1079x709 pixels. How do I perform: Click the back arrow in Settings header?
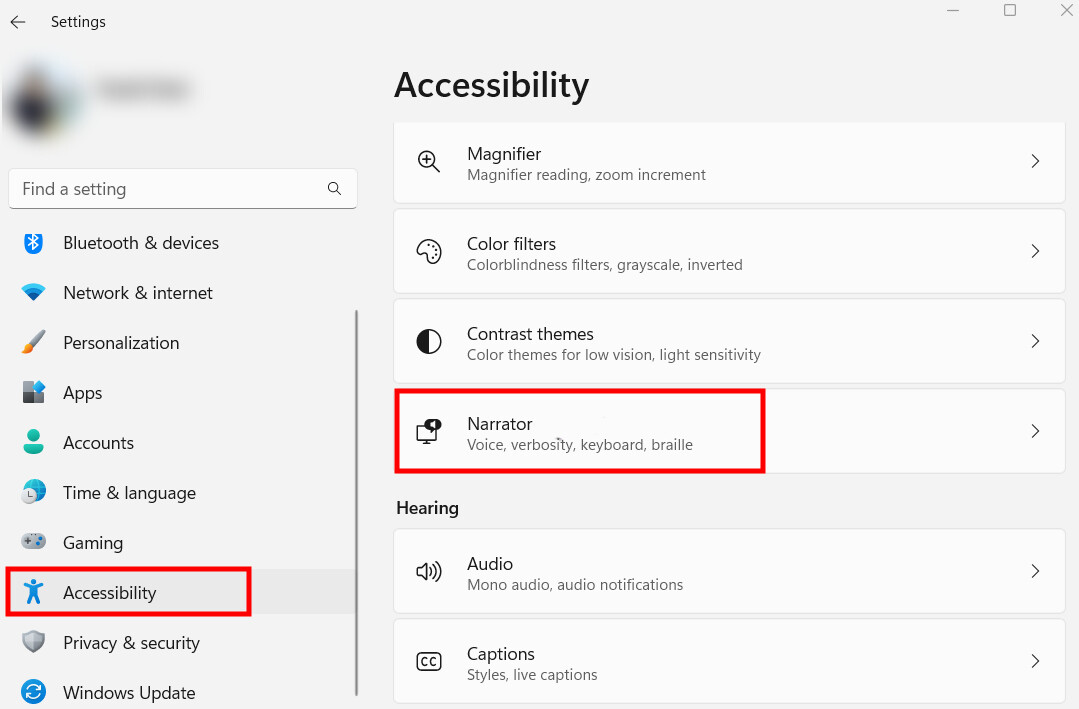[18, 22]
